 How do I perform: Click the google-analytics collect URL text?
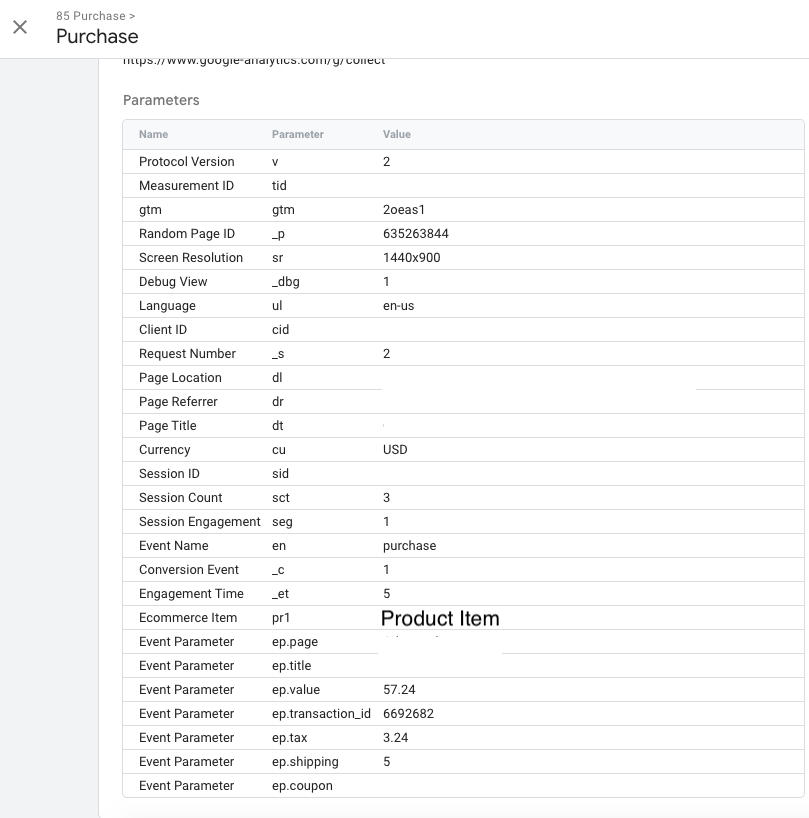coord(253,61)
